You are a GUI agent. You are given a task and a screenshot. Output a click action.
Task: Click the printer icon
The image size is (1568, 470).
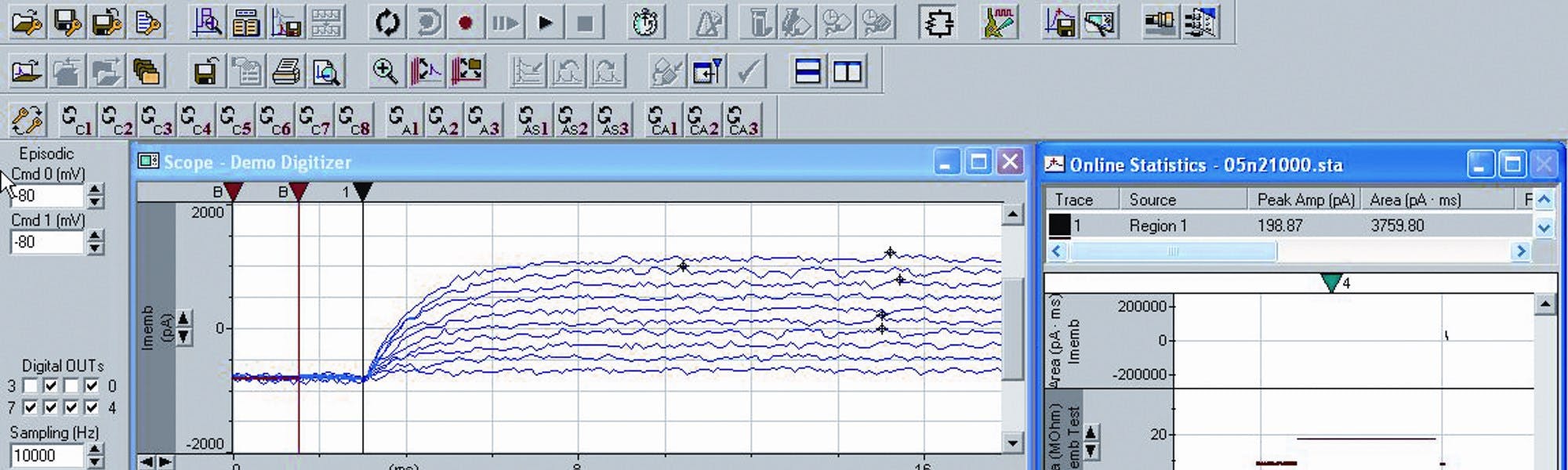[285, 72]
